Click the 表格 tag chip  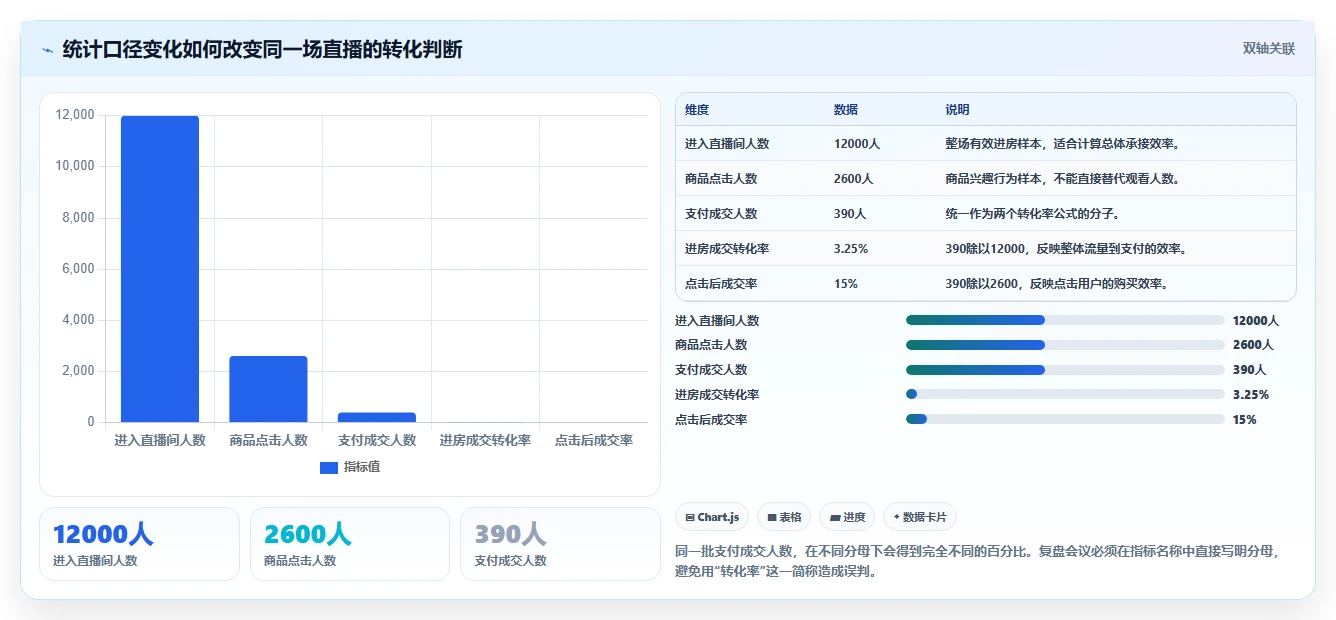784,517
